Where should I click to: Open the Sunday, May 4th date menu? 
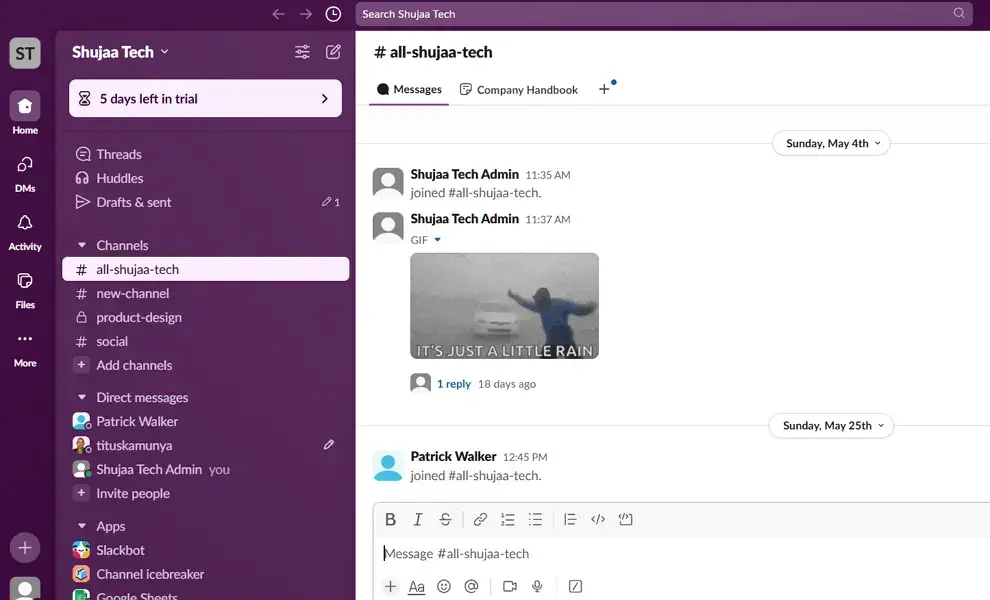[832, 143]
